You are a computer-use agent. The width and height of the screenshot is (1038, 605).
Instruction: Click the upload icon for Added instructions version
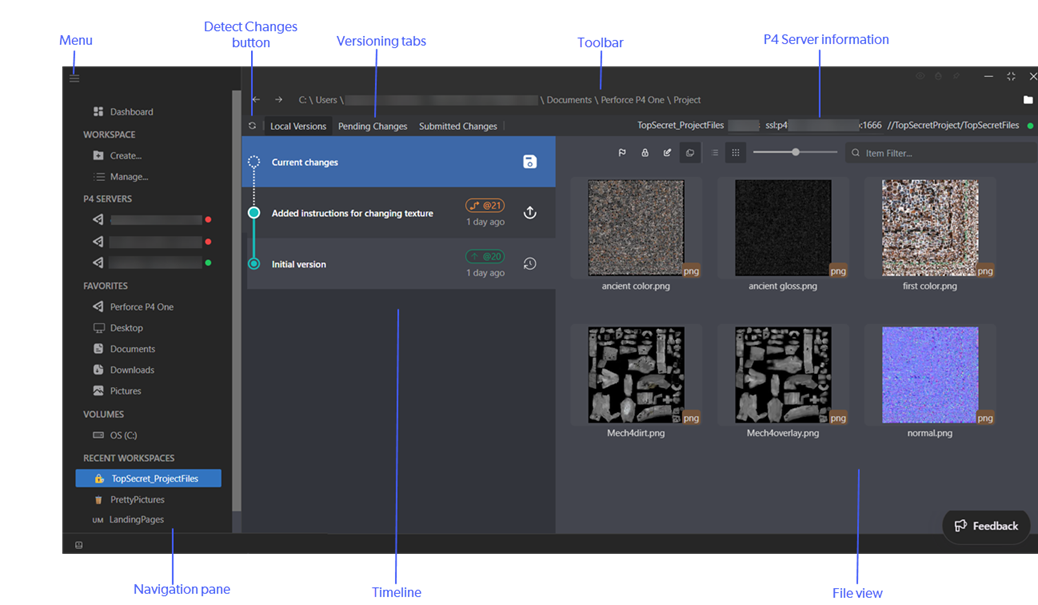(x=530, y=212)
